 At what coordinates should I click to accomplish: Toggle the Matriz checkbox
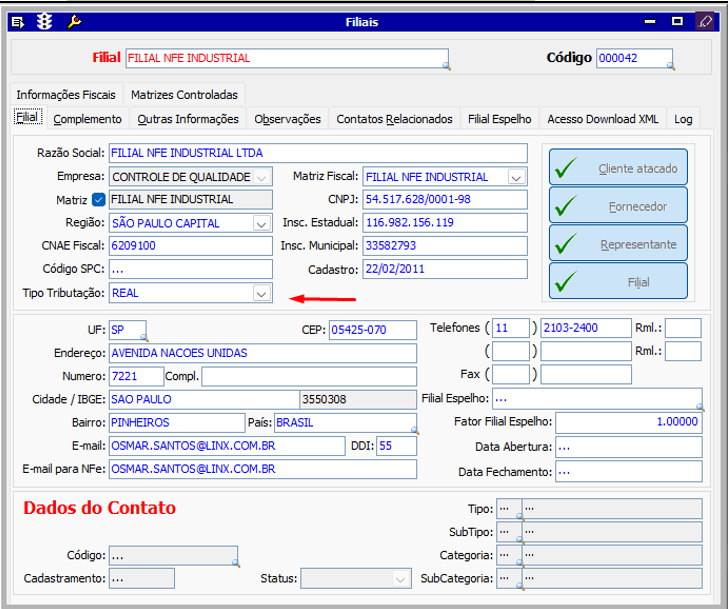[x=98, y=200]
